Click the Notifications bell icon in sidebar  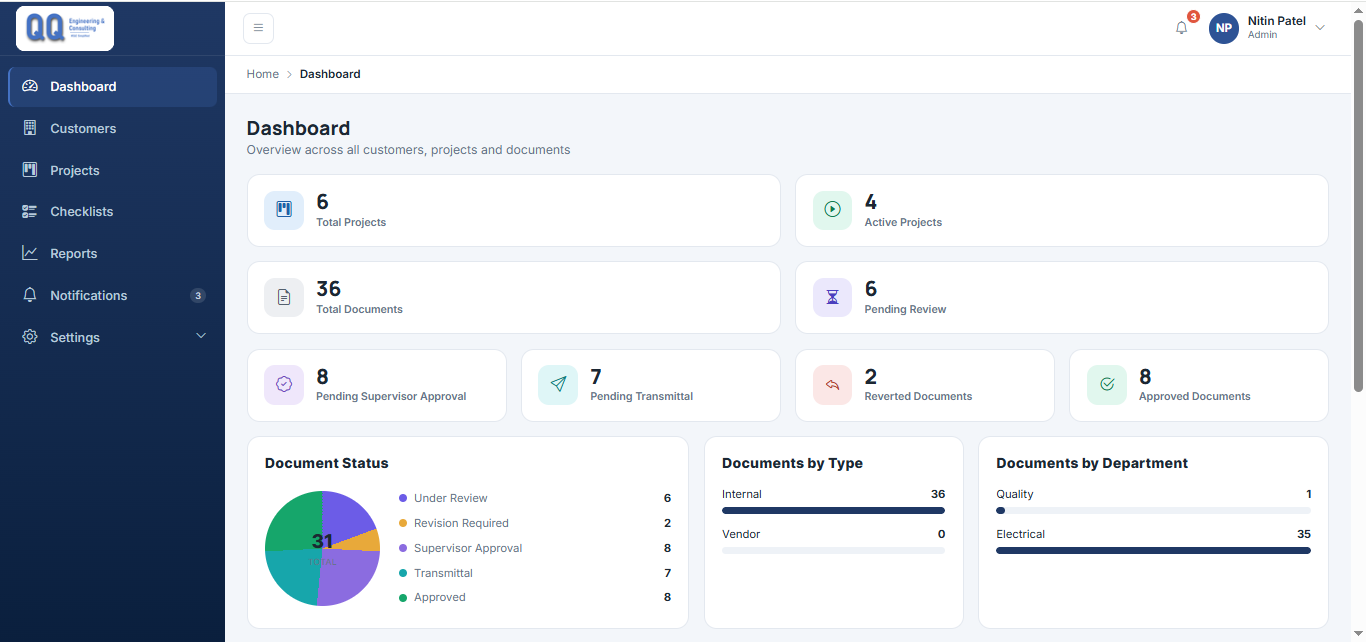[x=30, y=295]
